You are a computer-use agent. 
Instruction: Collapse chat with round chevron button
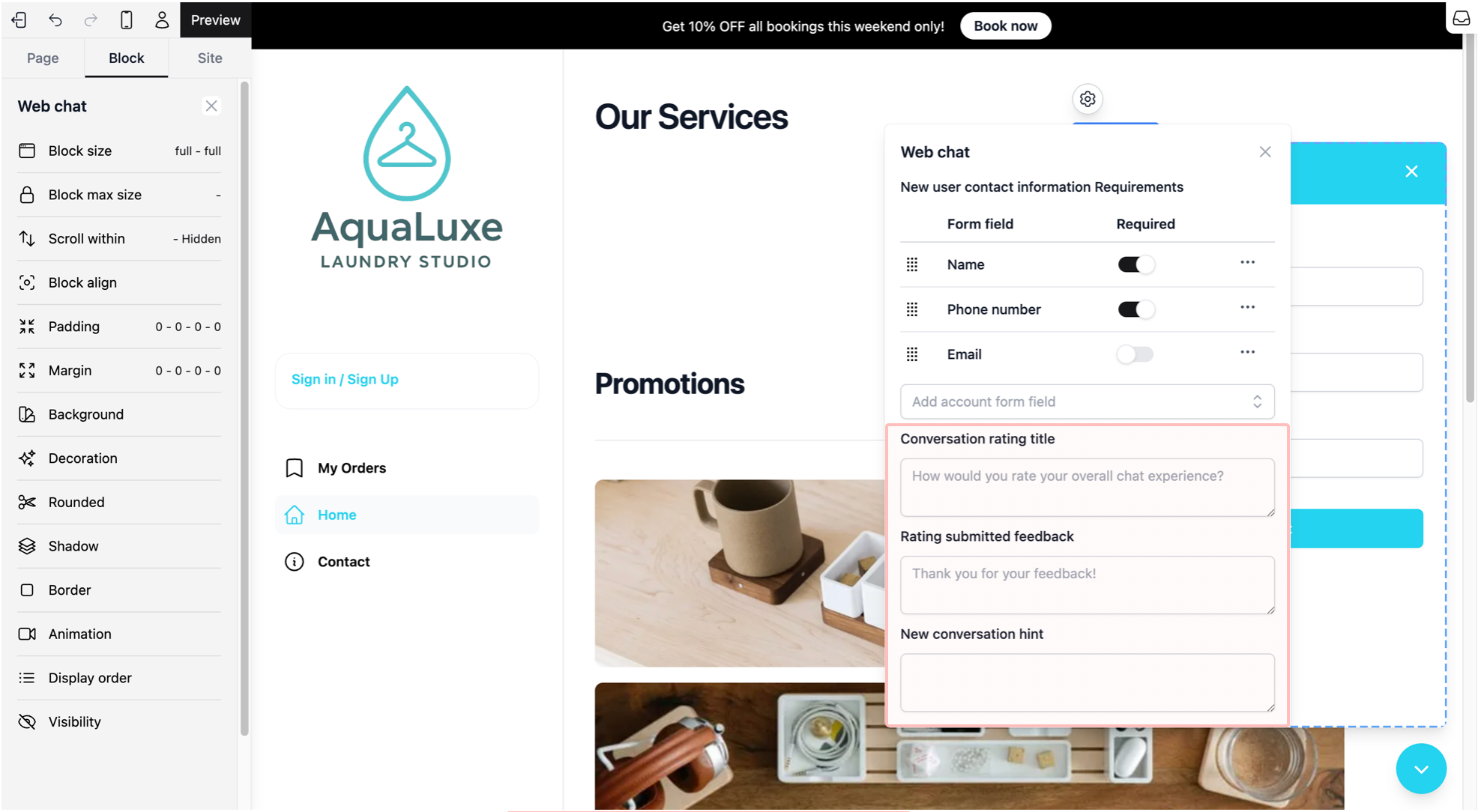[x=1420, y=769]
